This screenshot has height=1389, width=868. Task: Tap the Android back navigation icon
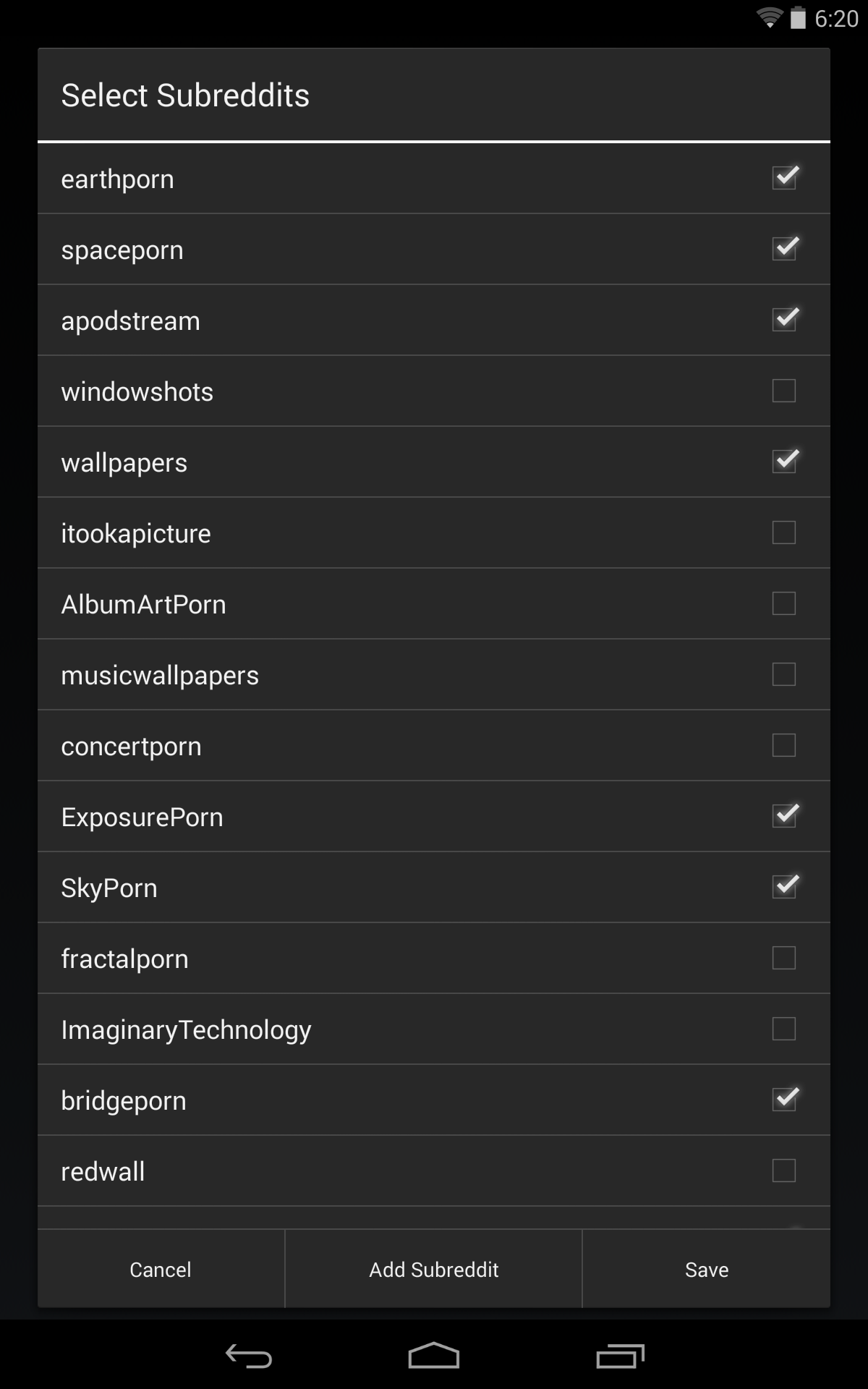(x=248, y=1356)
